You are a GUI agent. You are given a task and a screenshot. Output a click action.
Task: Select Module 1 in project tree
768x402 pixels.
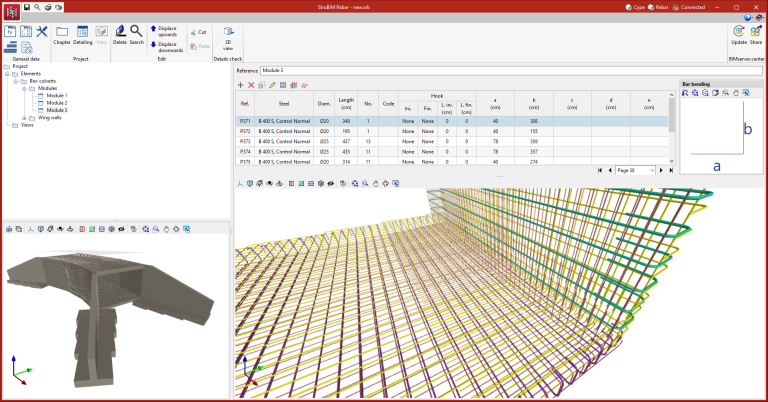coord(57,95)
